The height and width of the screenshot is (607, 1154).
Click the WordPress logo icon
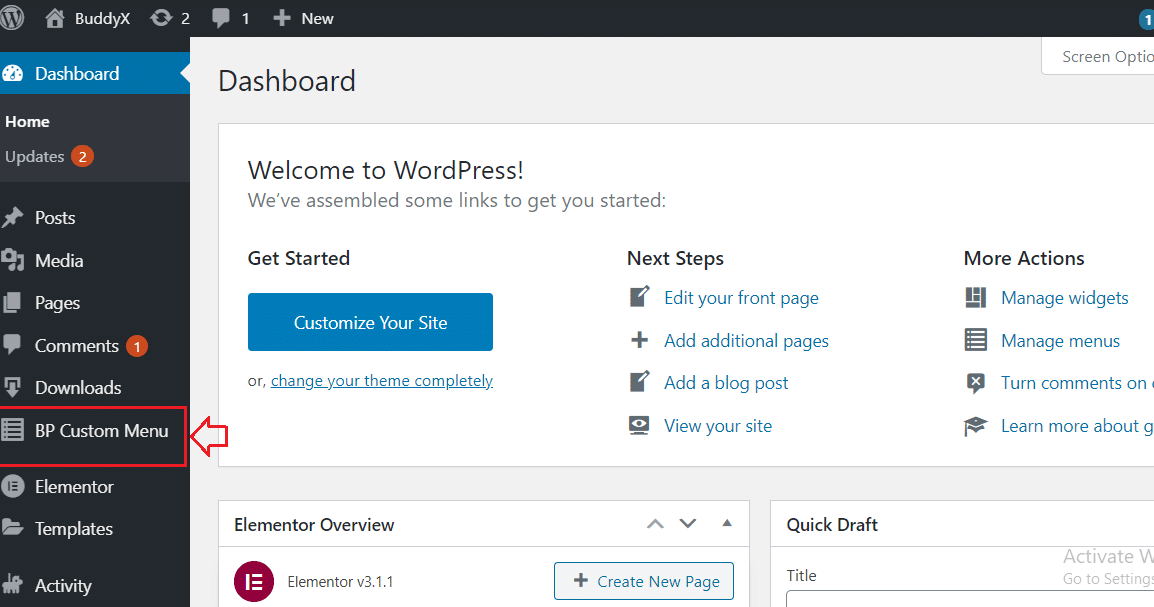(x=13, y=18)
